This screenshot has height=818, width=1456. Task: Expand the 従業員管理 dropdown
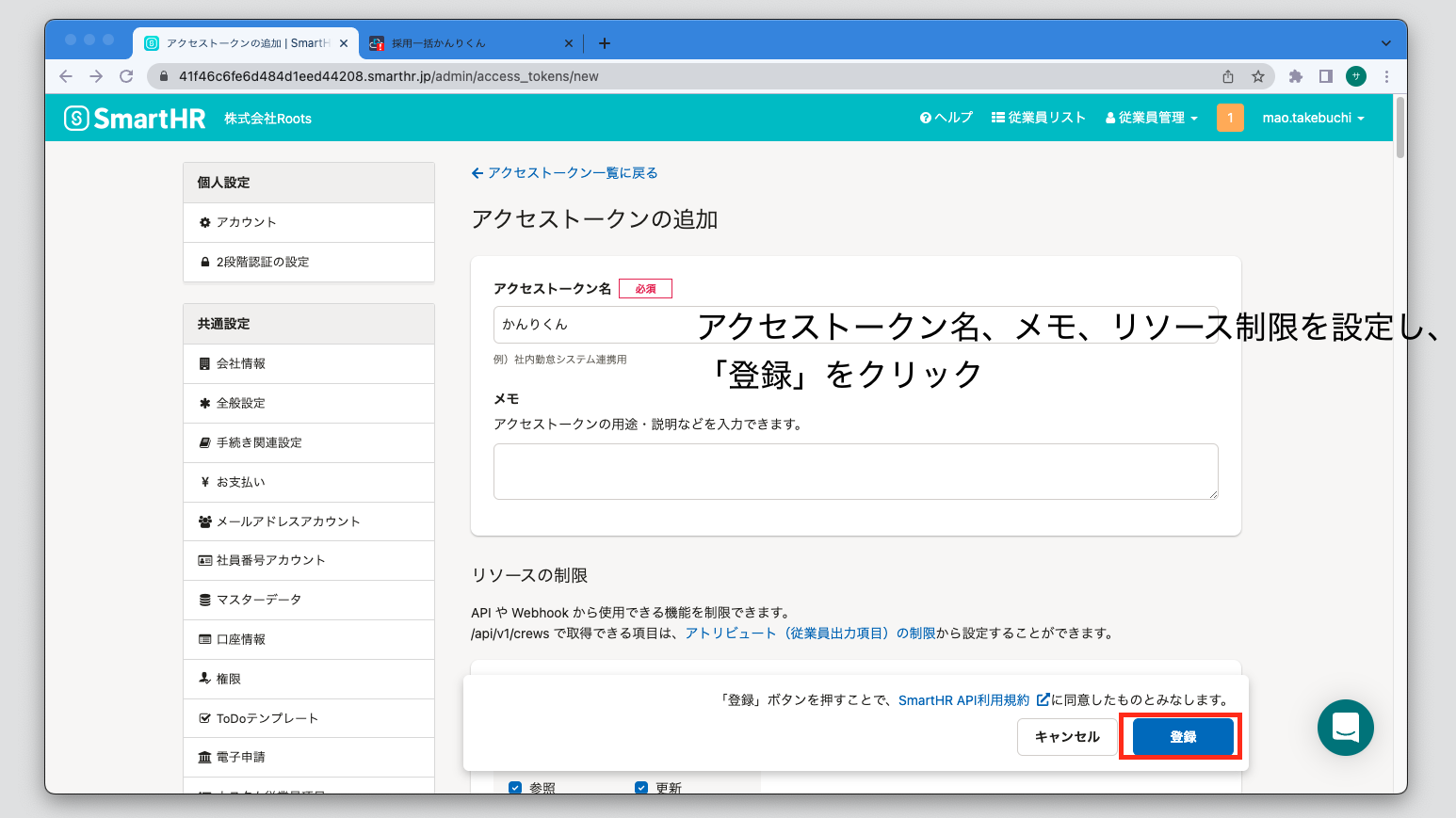[x=1151, y=118]
